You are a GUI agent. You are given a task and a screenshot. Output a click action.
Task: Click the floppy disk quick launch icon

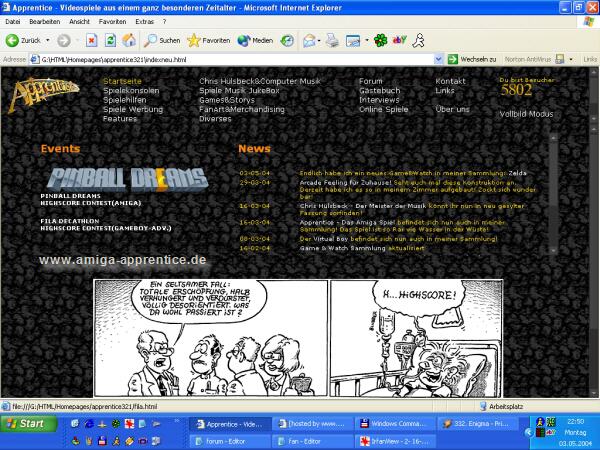pos(102,441)
